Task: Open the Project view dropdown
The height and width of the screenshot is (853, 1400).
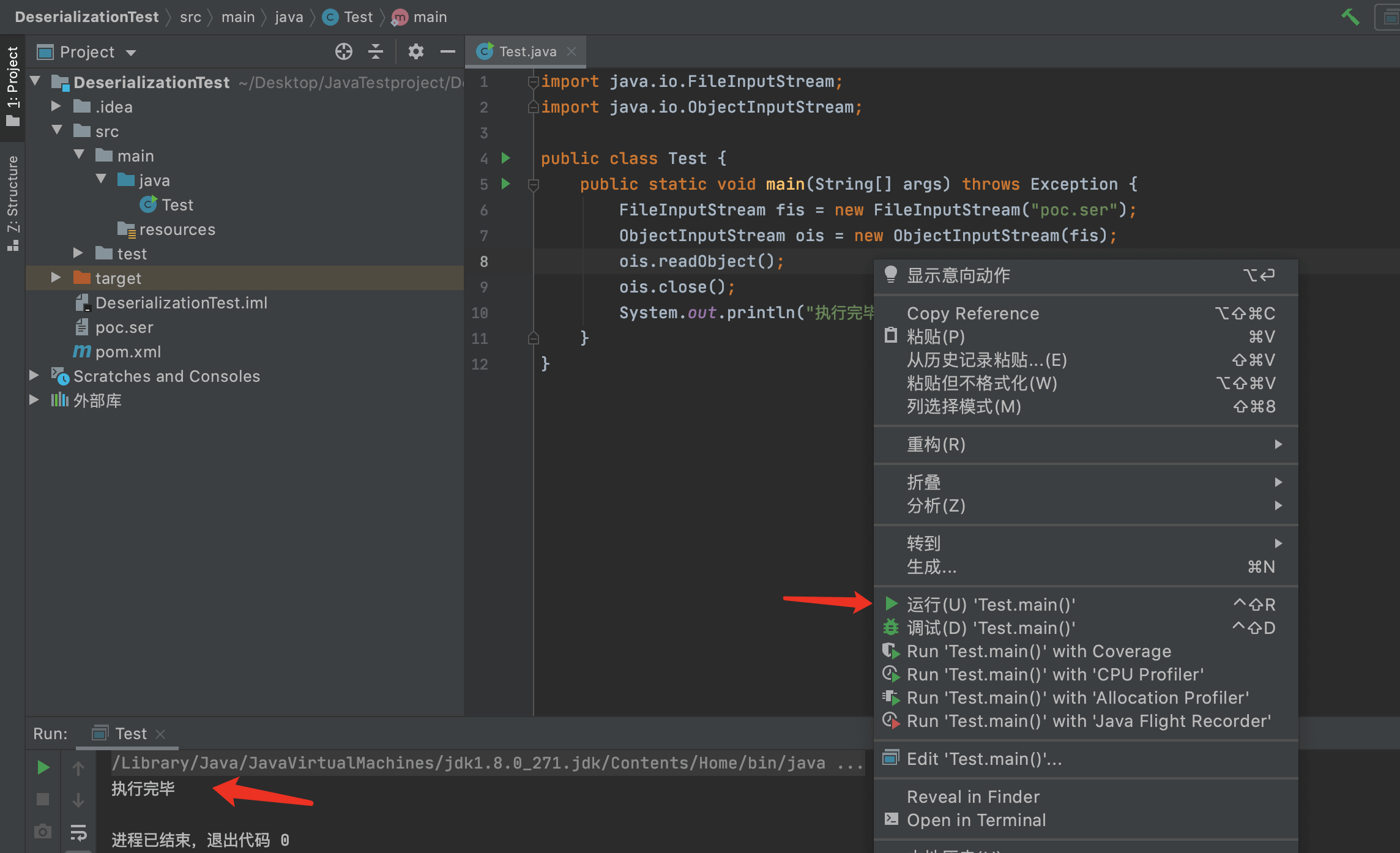Action: coord(131,53)
